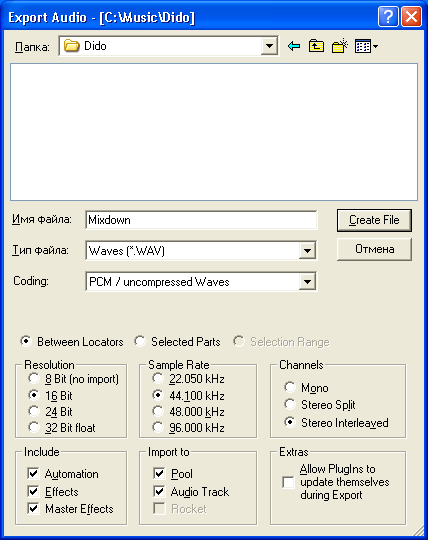Click the Create File button
This screenshot has height=540, width=428.
pos(374,220)
